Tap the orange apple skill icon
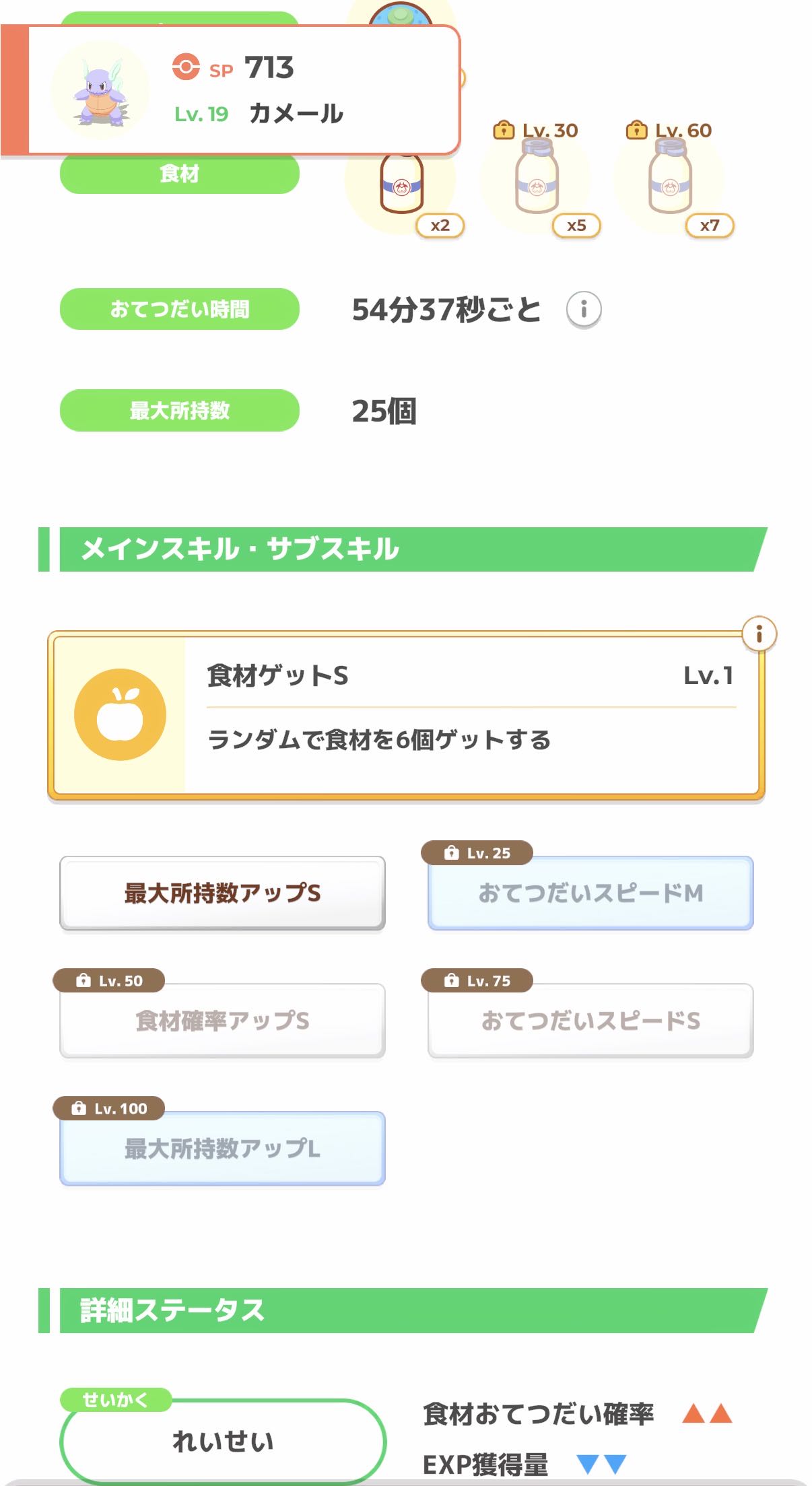 [120, 714]
